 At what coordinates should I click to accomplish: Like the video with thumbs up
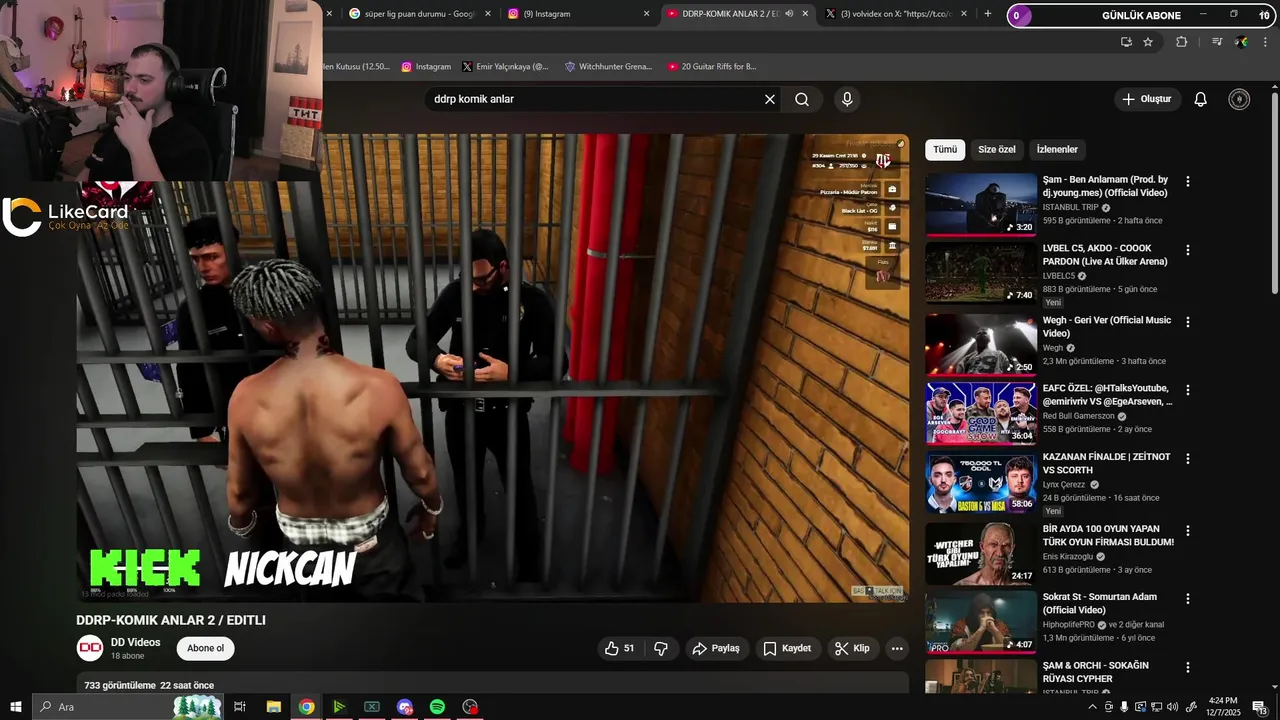click(x=620, y=648)
